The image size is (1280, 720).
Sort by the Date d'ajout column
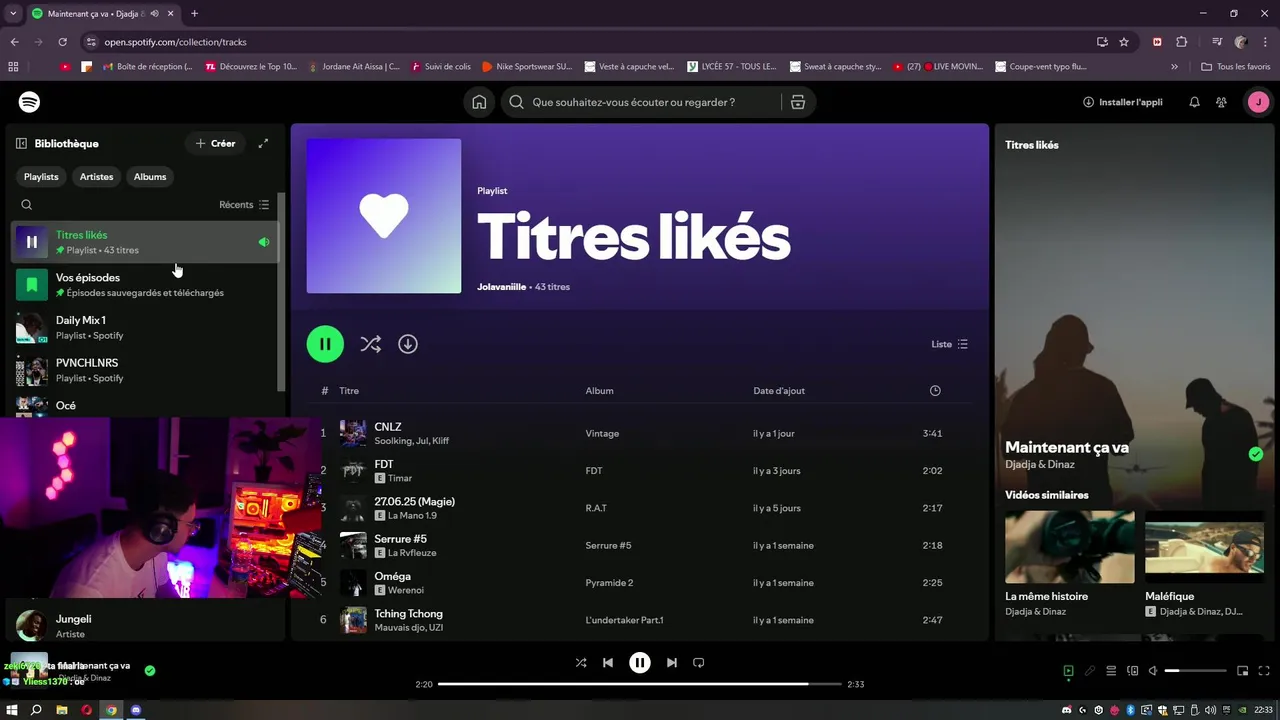point(779,391)
